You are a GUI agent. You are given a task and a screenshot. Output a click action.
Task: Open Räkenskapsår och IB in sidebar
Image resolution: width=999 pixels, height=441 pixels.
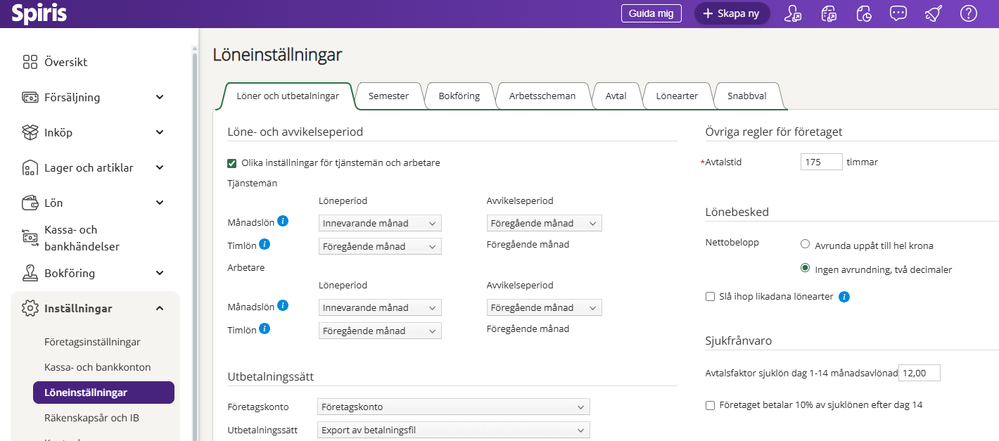pyautogui.click(x=92, y=418)
